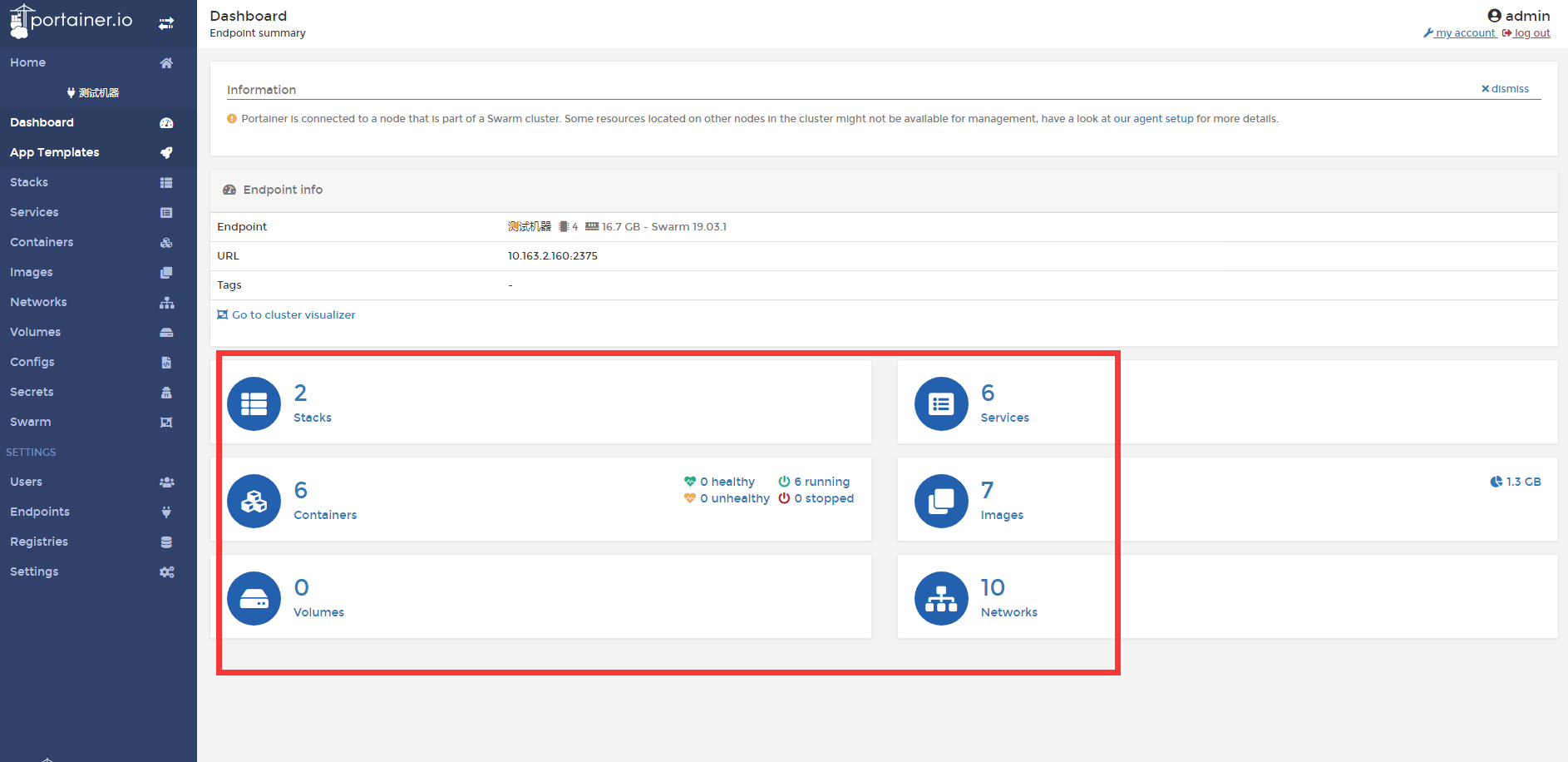Screen dimensions: 1568x762
Task: Open Secrets in the sidebar
Action: [98, 392]
